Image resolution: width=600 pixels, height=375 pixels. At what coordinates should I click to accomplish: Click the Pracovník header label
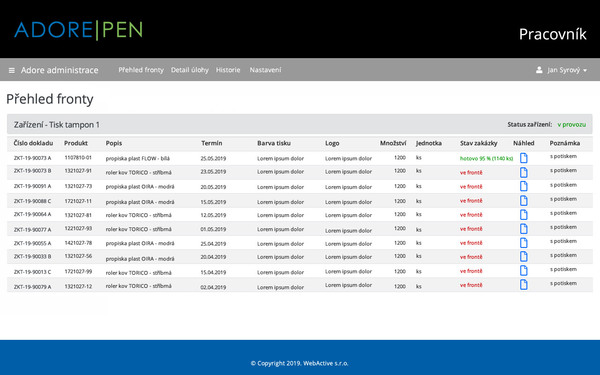pyautogui.click(x=553, y=34)
